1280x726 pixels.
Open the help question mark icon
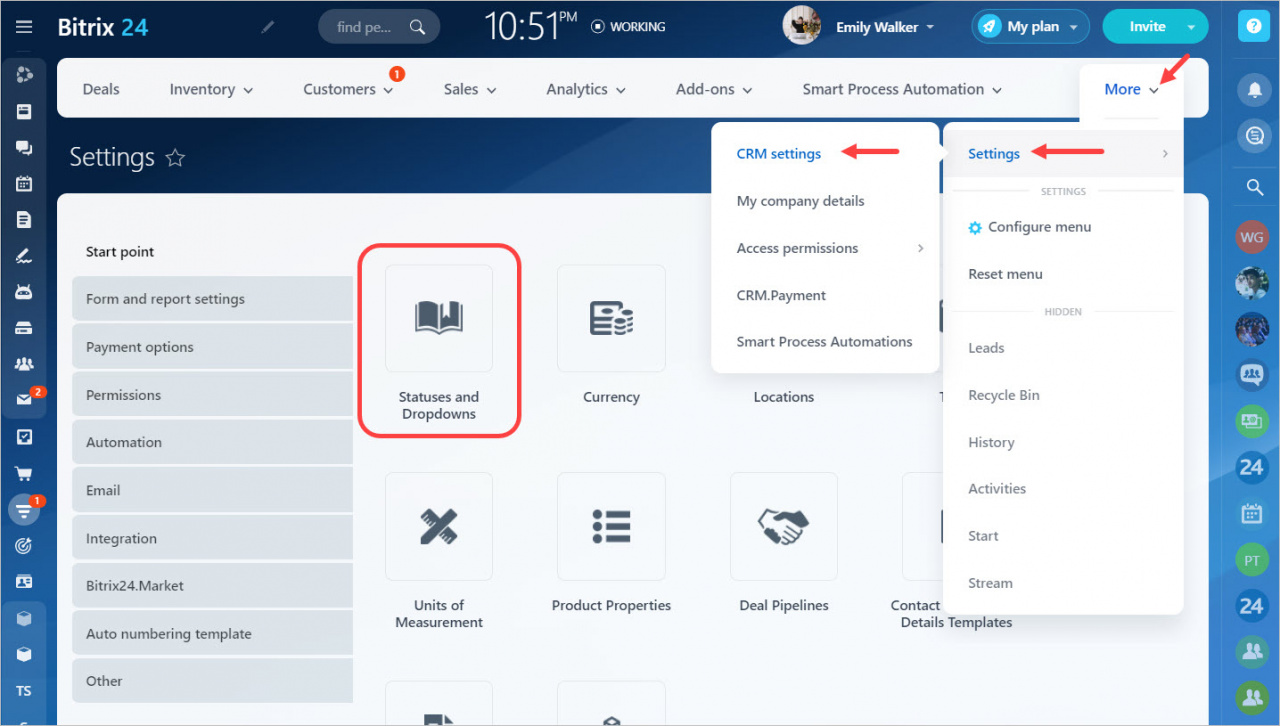[1252, 27]
